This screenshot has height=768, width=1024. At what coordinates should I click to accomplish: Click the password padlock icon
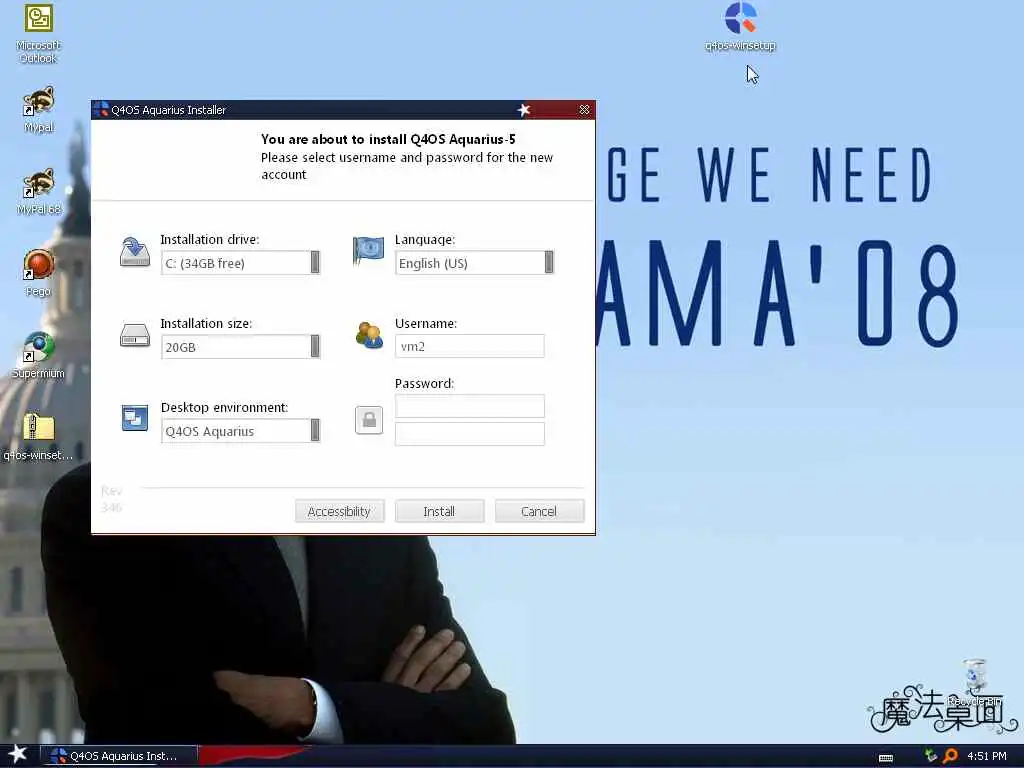(369, 420)
